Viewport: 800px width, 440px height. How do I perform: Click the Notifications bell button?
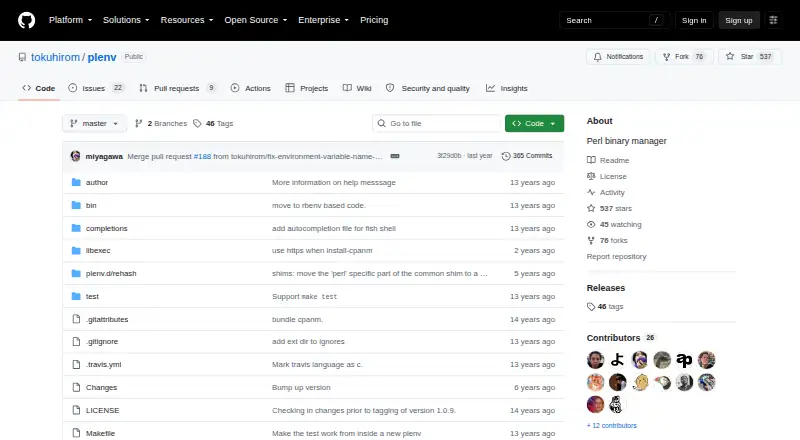618,57
